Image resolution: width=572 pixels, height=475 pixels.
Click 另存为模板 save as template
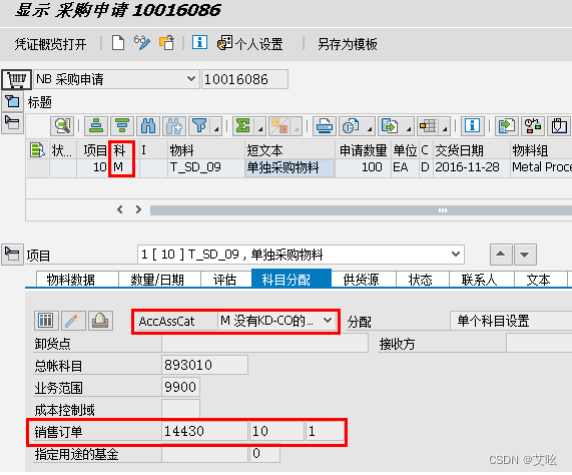pyautogui.click(x=347, y=44)
